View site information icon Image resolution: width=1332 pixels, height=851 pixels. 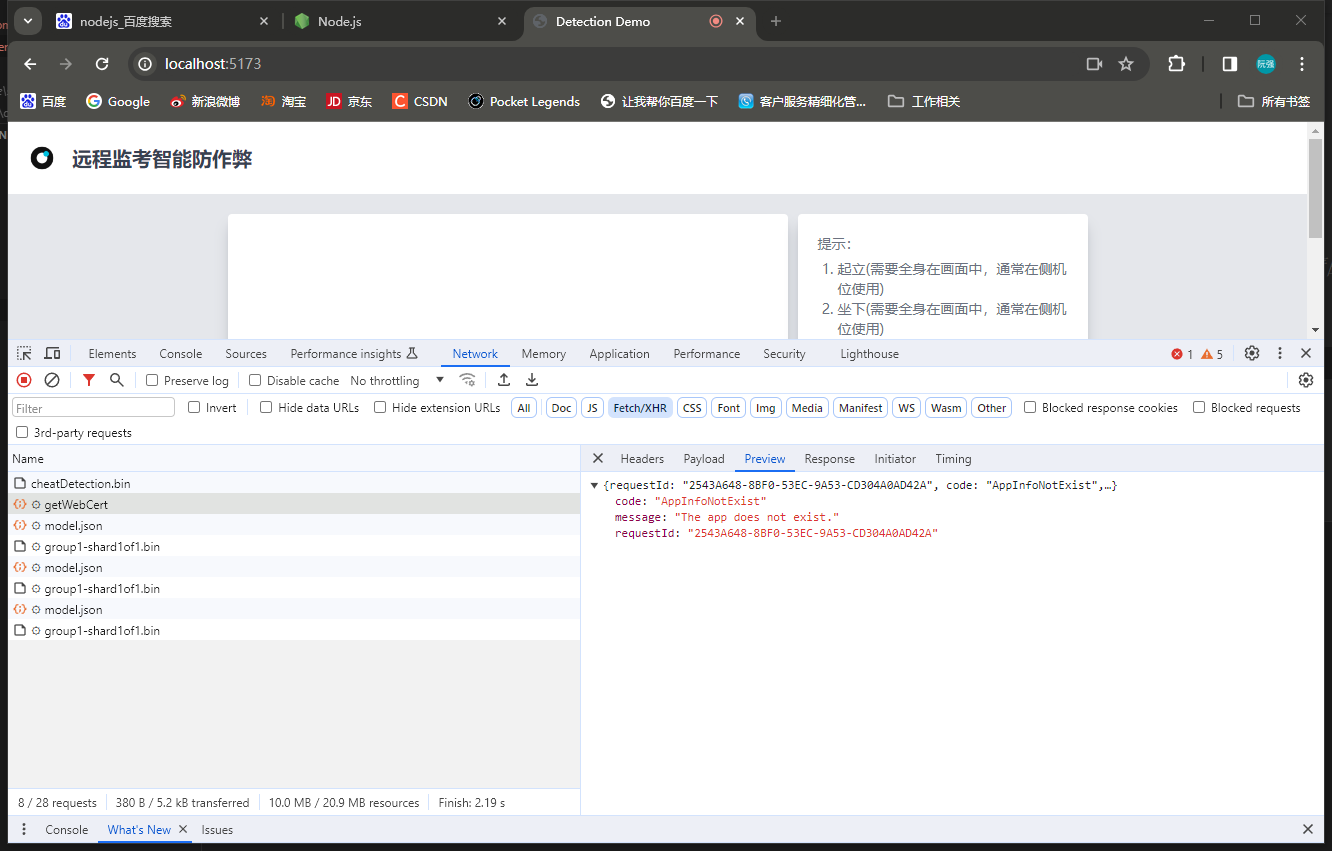point(145,64)
